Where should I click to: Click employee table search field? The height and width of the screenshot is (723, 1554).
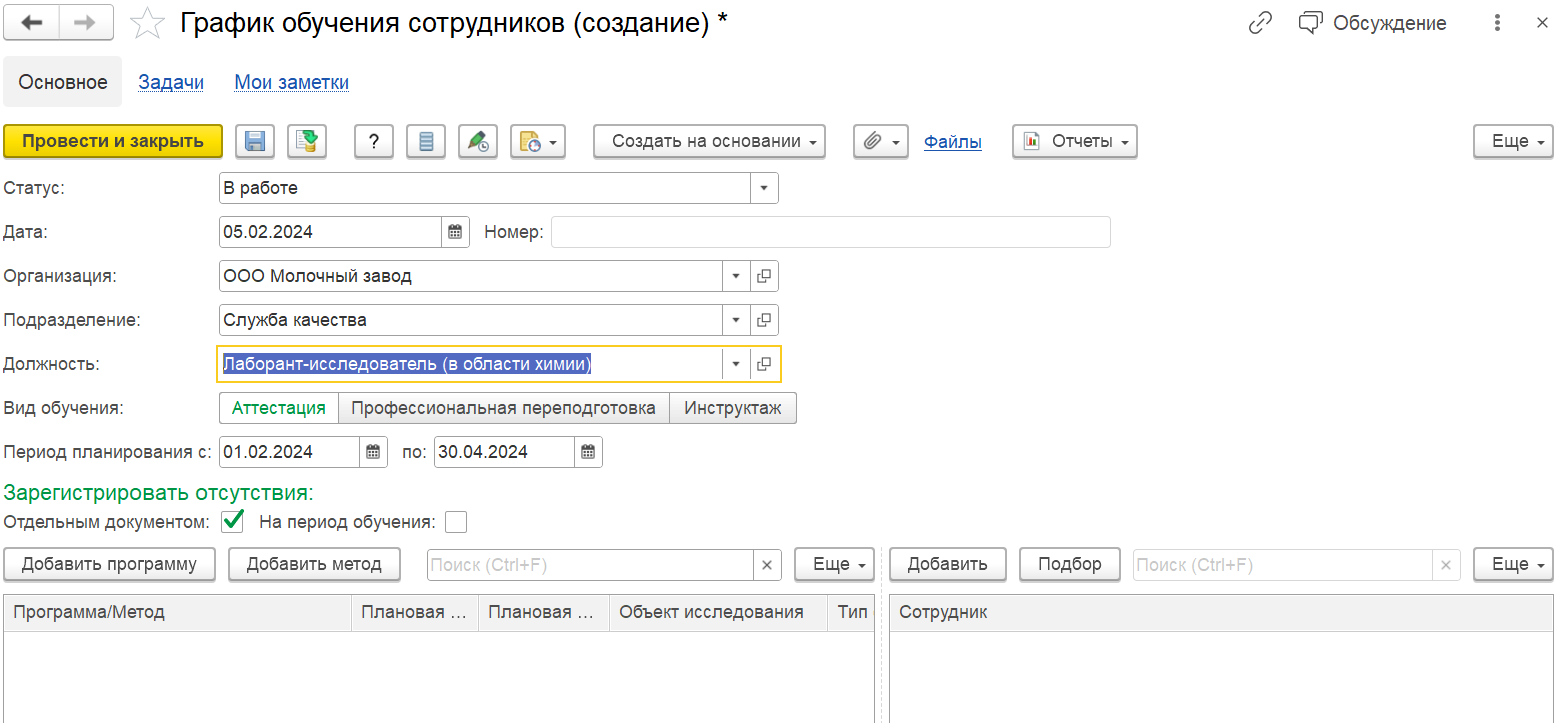[x=1282, y=565]
